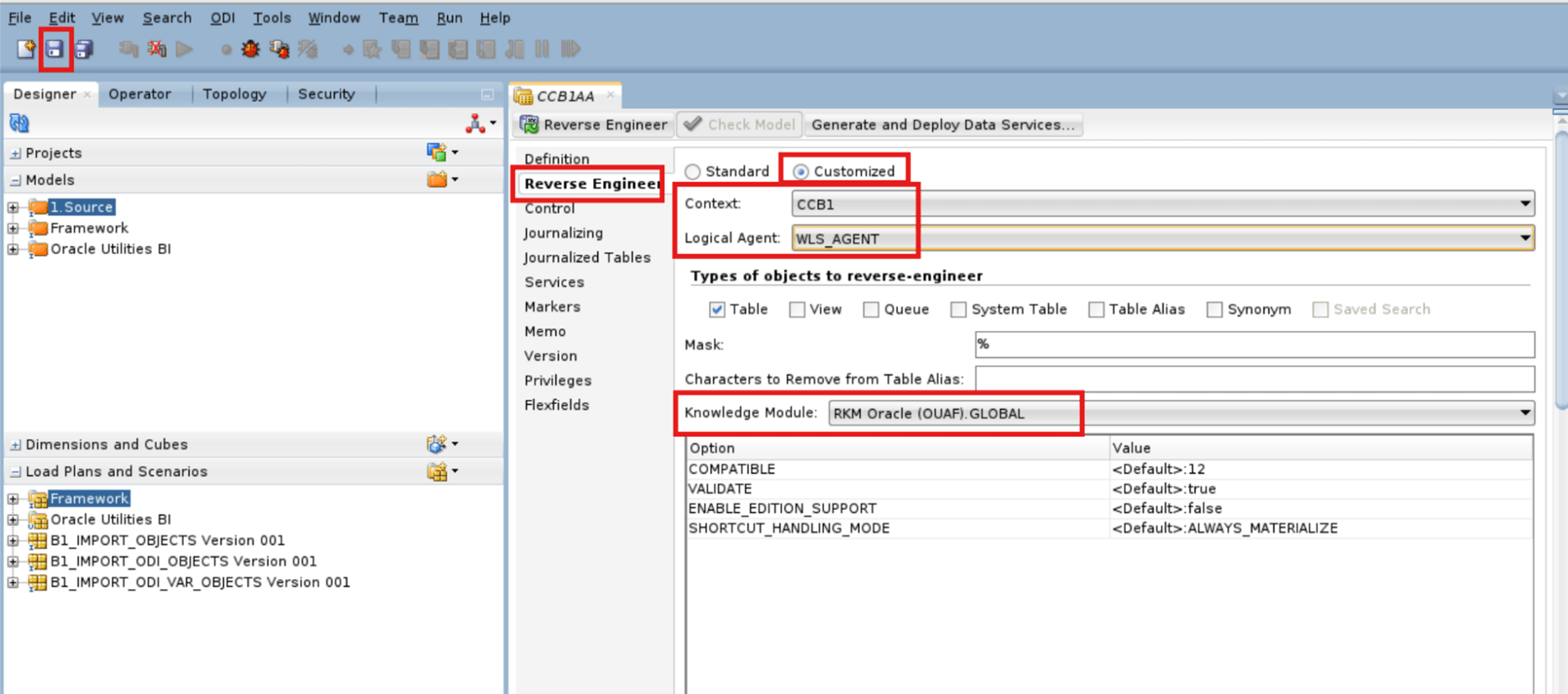Expand B1_IMPORT_ODI_OBJECTS Version 001 node

coord(13,561)
